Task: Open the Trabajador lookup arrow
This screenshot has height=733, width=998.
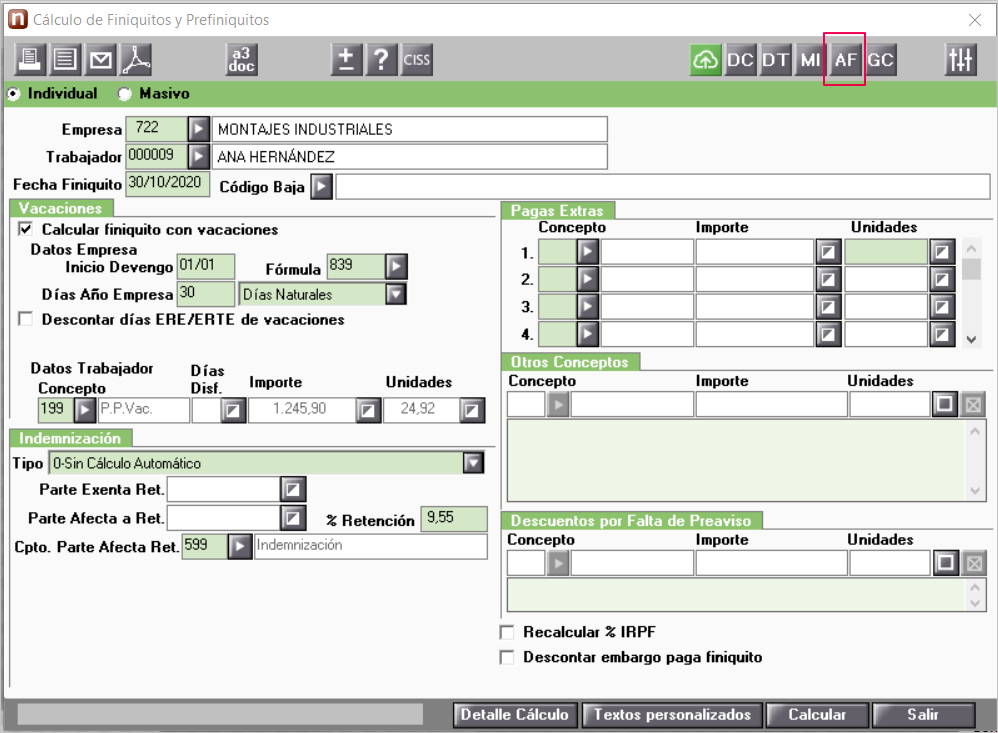Action: point(199,157)
